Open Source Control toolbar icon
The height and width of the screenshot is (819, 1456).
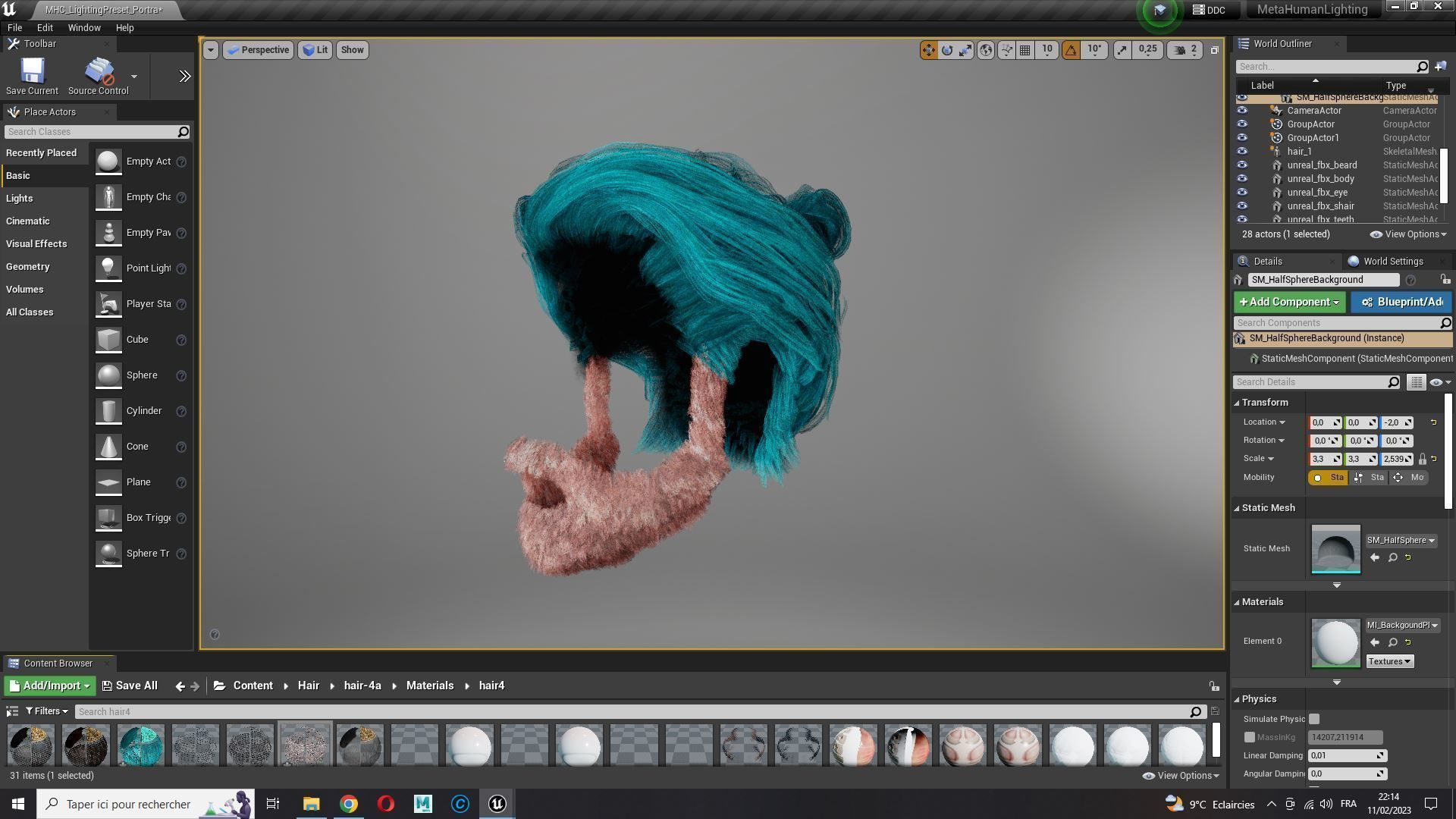click(99, 71)
